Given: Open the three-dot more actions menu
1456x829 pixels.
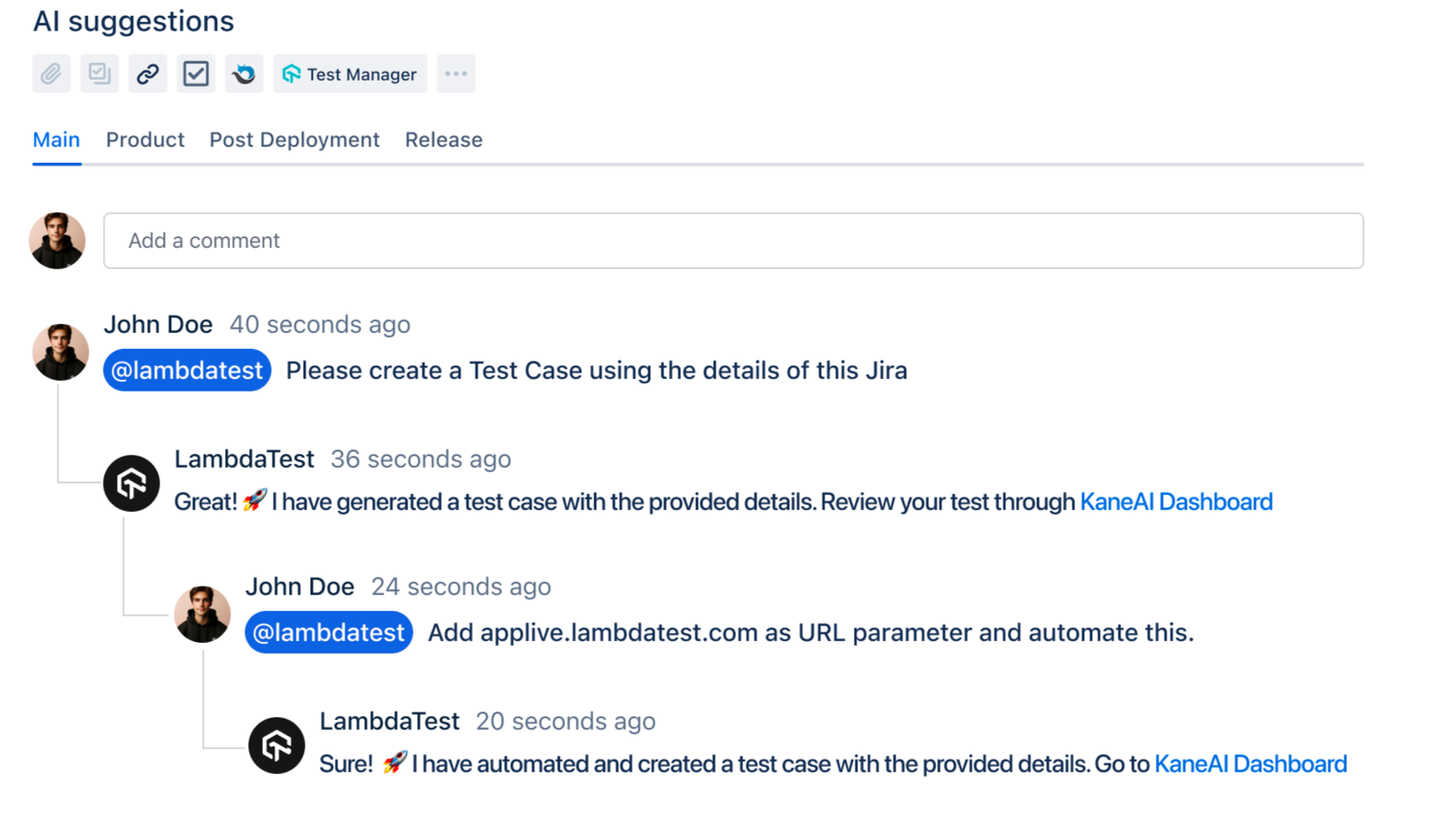Looking at the screenshot, I should click(455, 74).
